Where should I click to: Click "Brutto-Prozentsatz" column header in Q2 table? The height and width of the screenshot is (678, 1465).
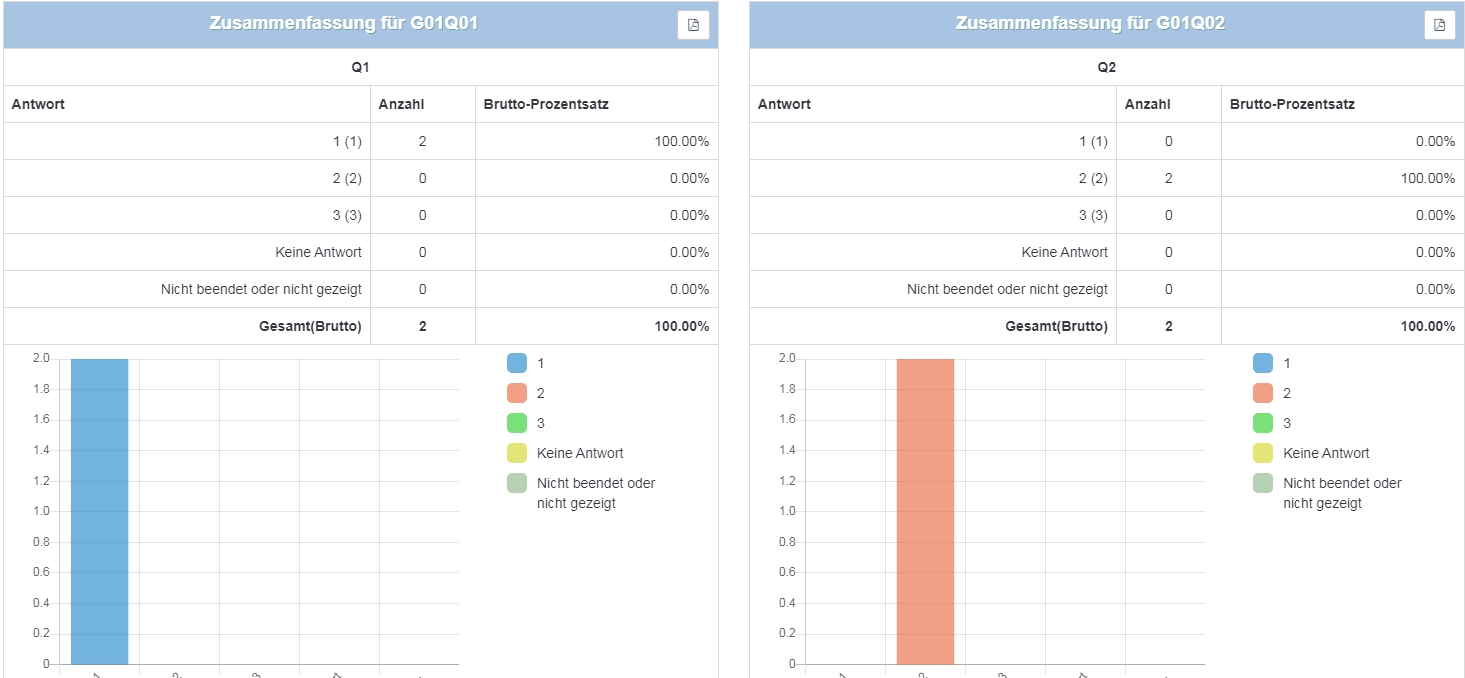pos(1292,104)
